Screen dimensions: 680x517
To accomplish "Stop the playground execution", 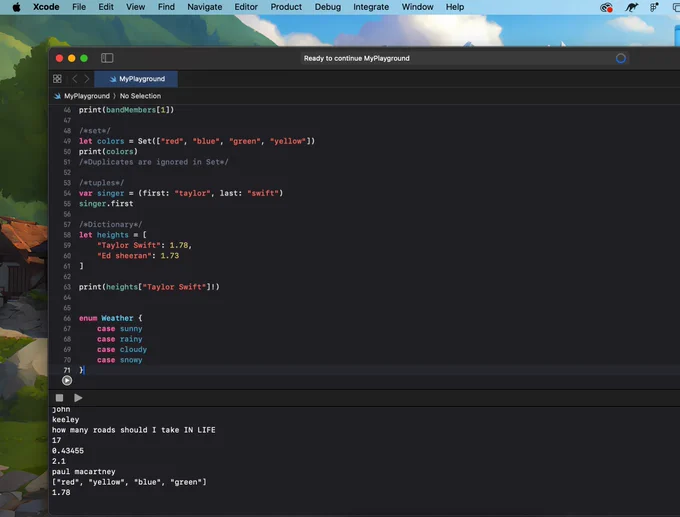I will tap(59, 398).
